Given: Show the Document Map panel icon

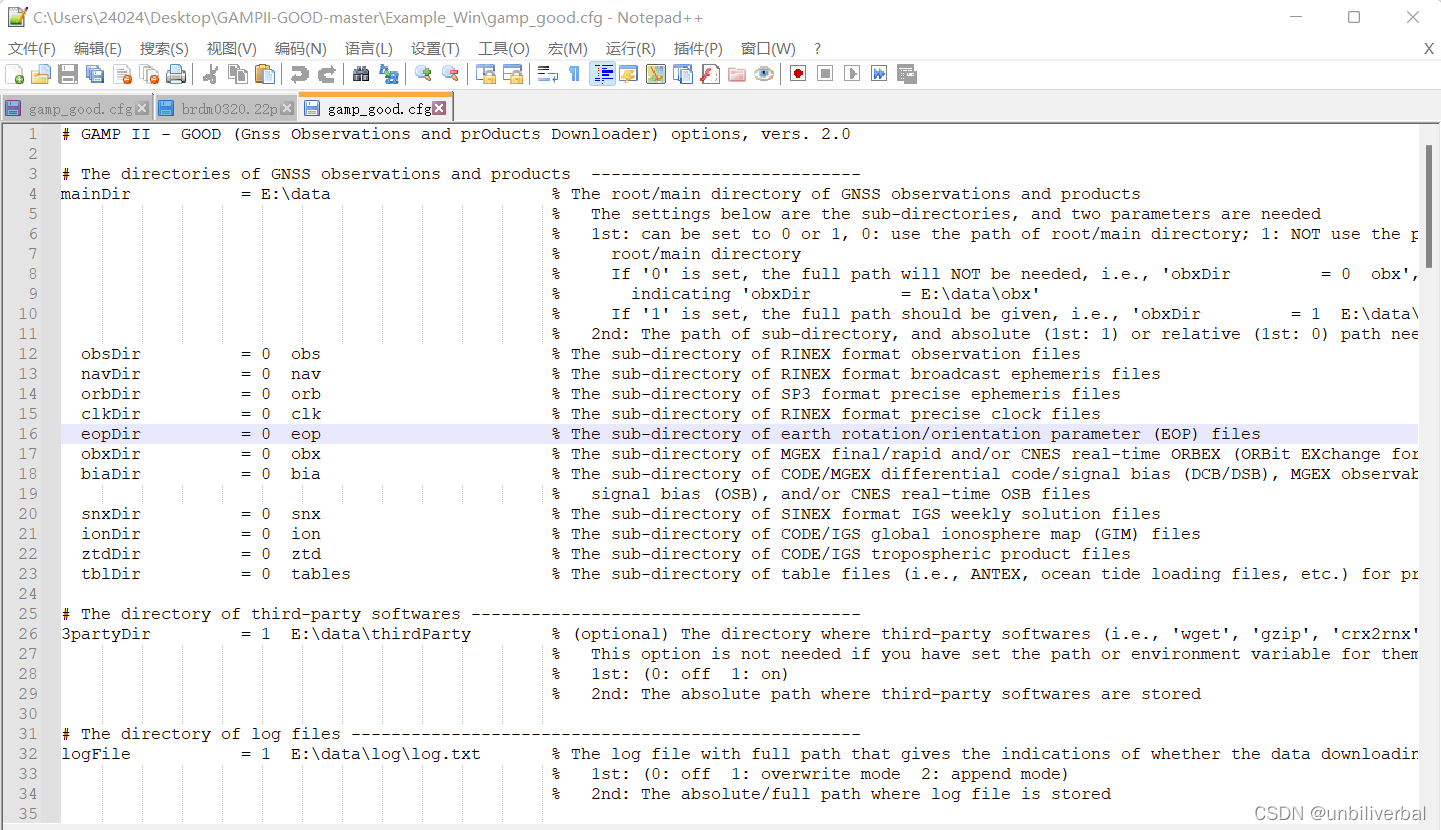Looking at the screenshot, I should pyautogui.click(x=656, y=74).
